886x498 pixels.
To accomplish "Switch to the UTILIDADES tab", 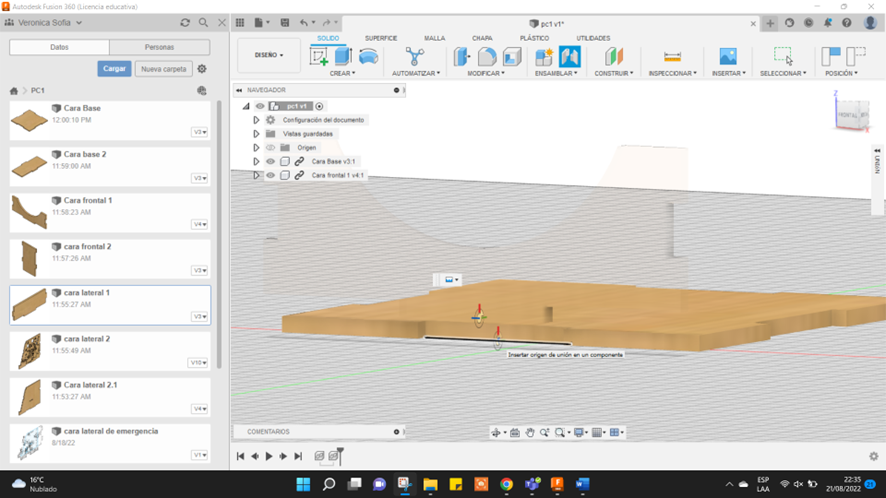I will (x=593, y=38).
